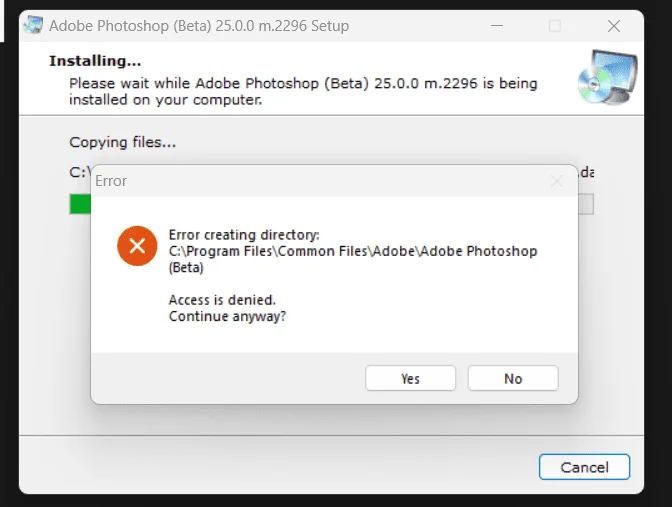Click Yes to continue anyway
The width and height of the screenshot is (672, 507).
410,378
